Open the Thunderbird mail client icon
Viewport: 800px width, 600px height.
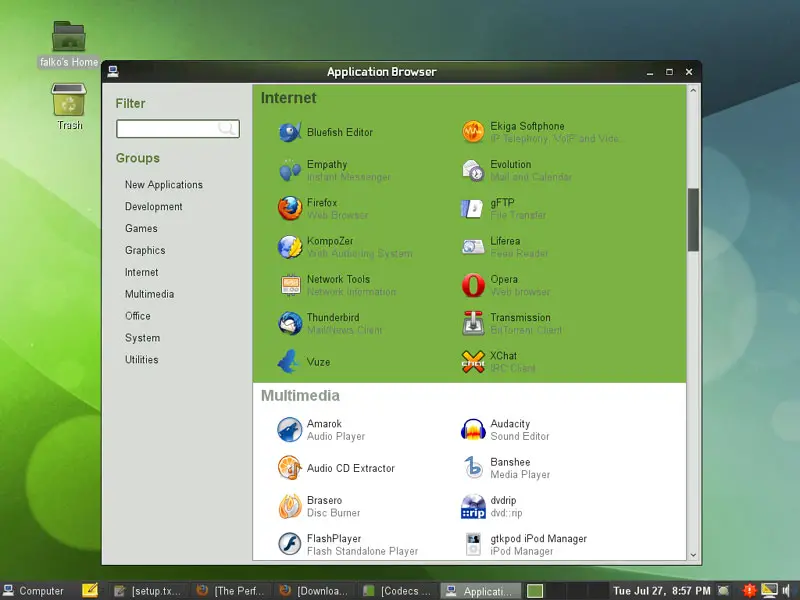tap(290, 323)
